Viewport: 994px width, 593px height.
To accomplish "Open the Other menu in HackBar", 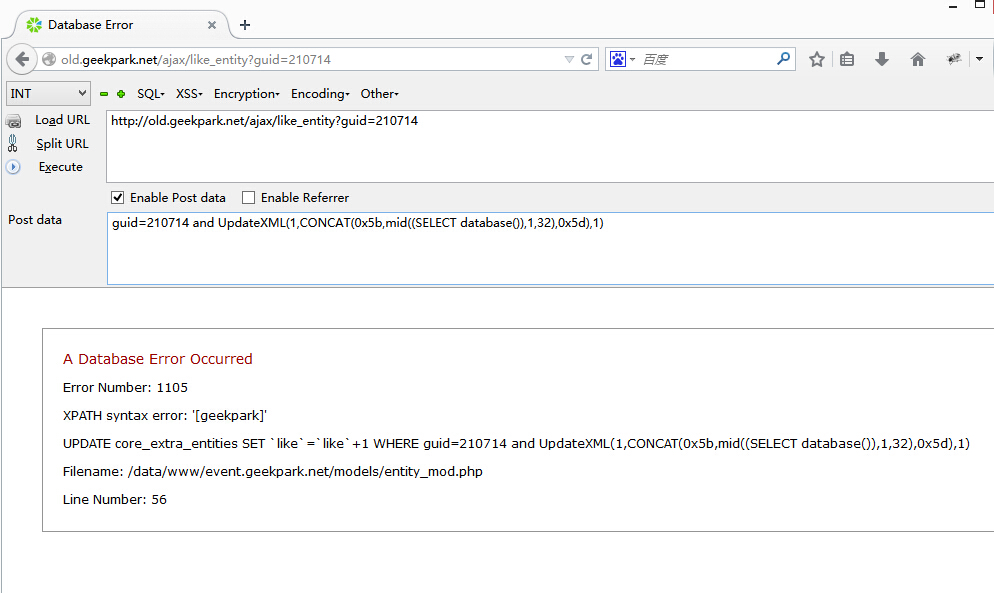I will (380, 94).
